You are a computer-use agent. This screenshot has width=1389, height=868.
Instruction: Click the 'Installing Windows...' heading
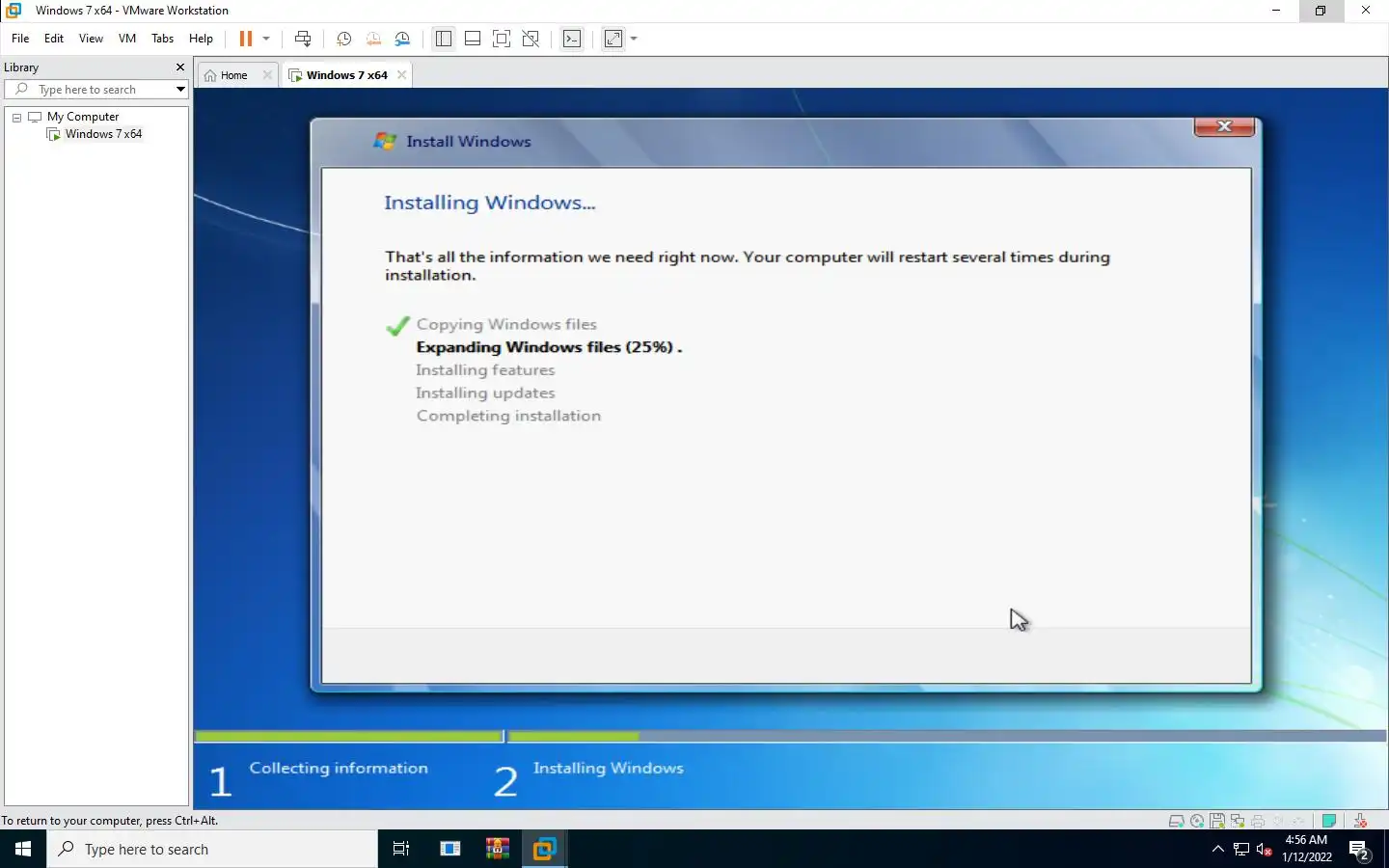pyautogui.click(x=490, y=203)
